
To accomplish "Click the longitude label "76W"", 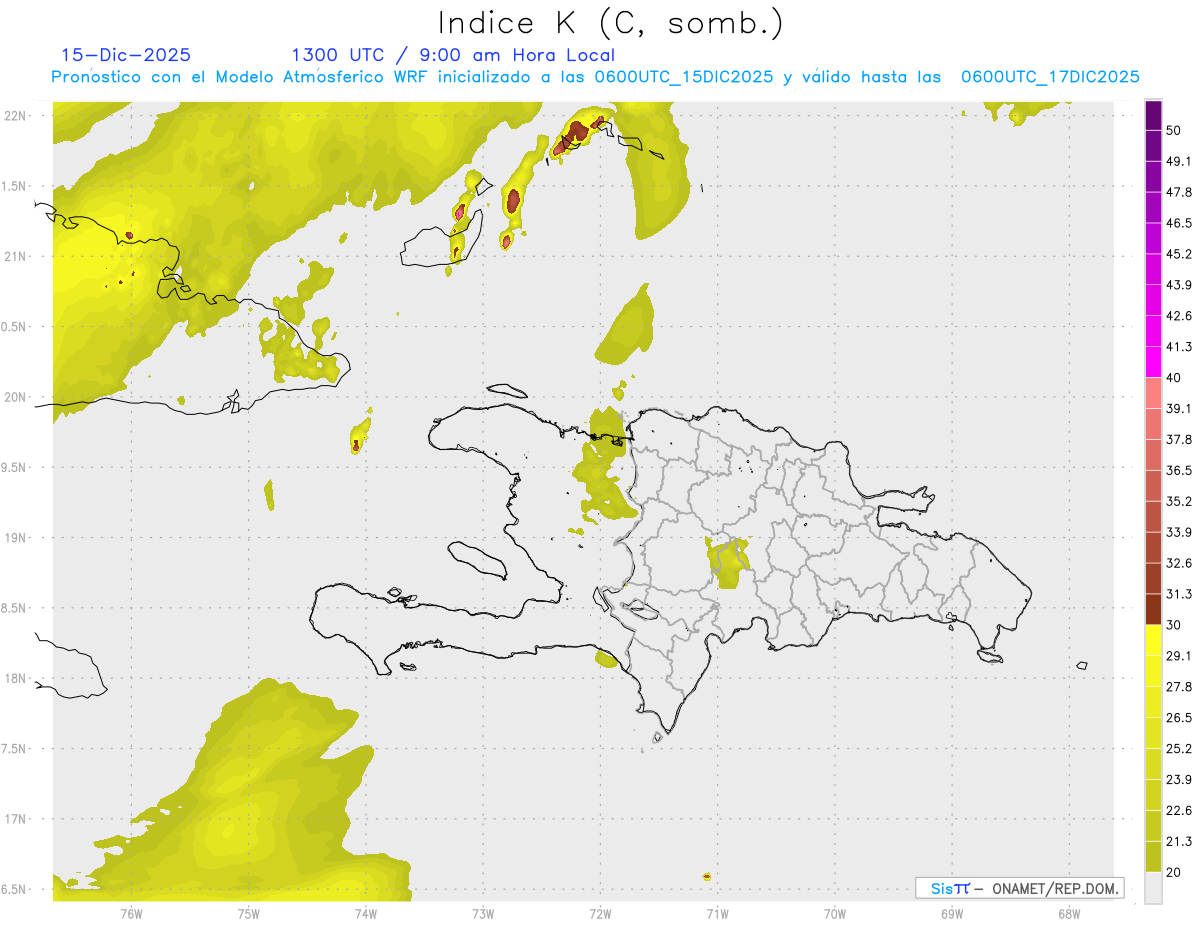I will (x=131, y=914).
